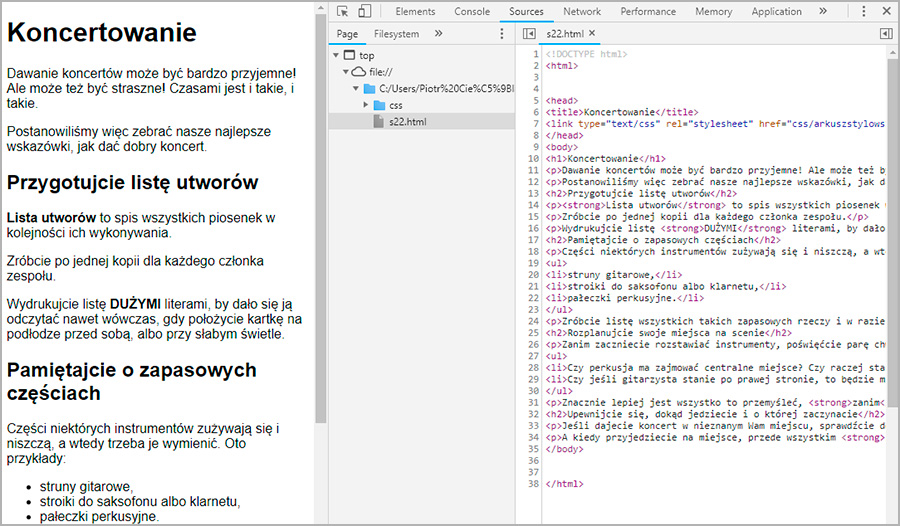Click the closing </html> tag line
This screenshot has height=526, width=900.
pos(564,484)
